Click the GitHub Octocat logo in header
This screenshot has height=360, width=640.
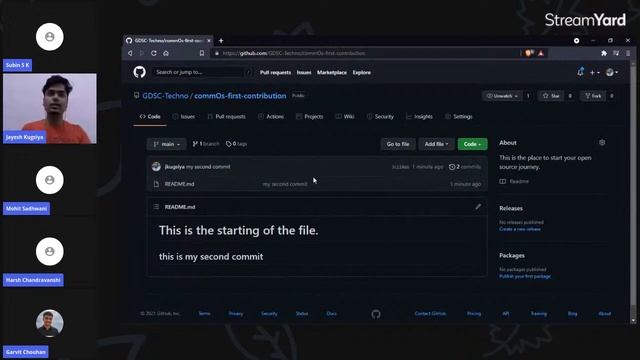click(140, 72)
